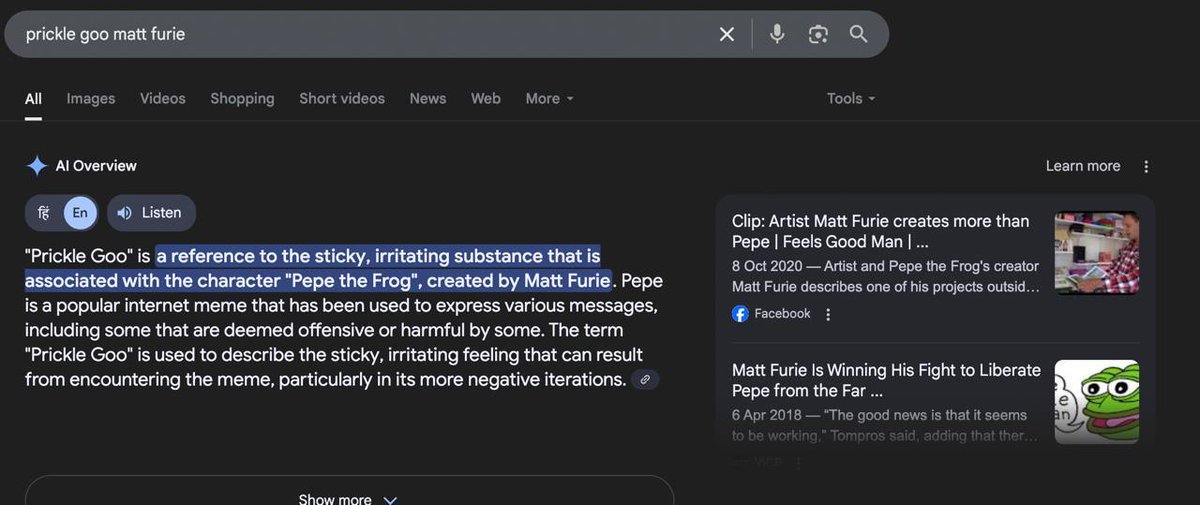
Task: Open the Tools dropdown
Action: [851, 98]
